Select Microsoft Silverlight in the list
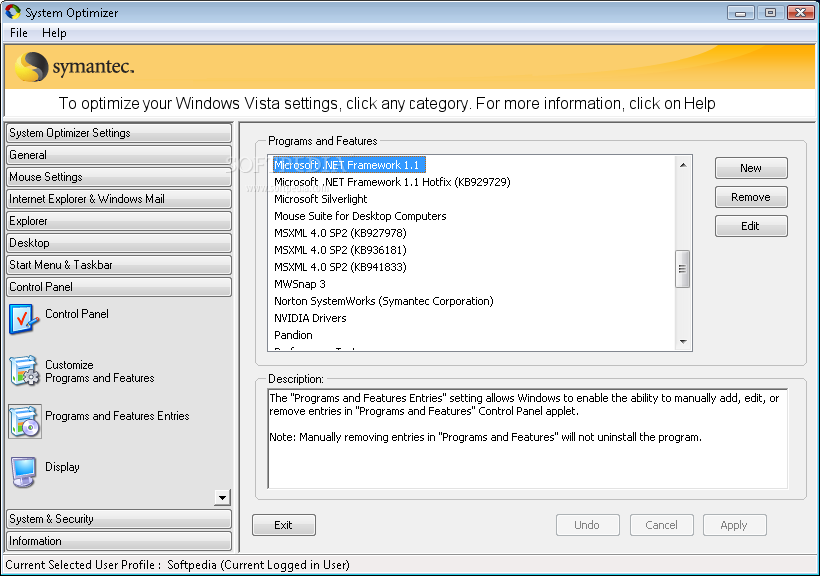The height and width of the screenshot is (576, 820). 321,199
